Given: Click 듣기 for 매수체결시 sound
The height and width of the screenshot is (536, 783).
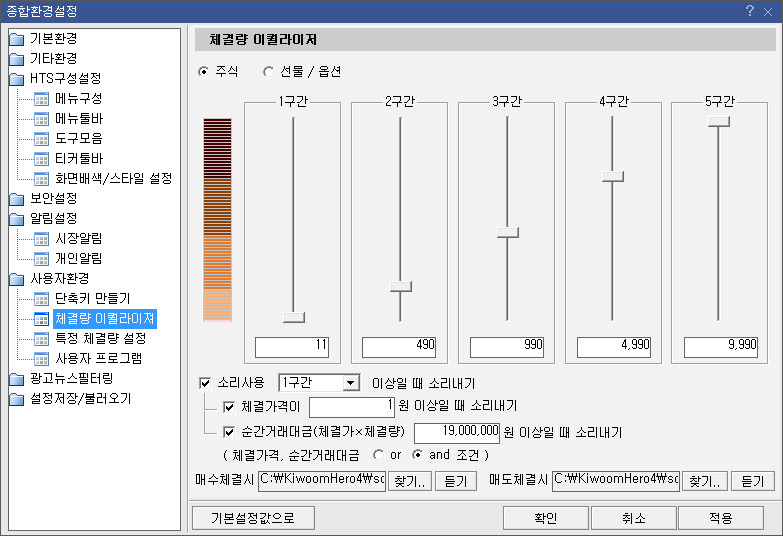Looking at the screenshot, I should coord(455,481).
